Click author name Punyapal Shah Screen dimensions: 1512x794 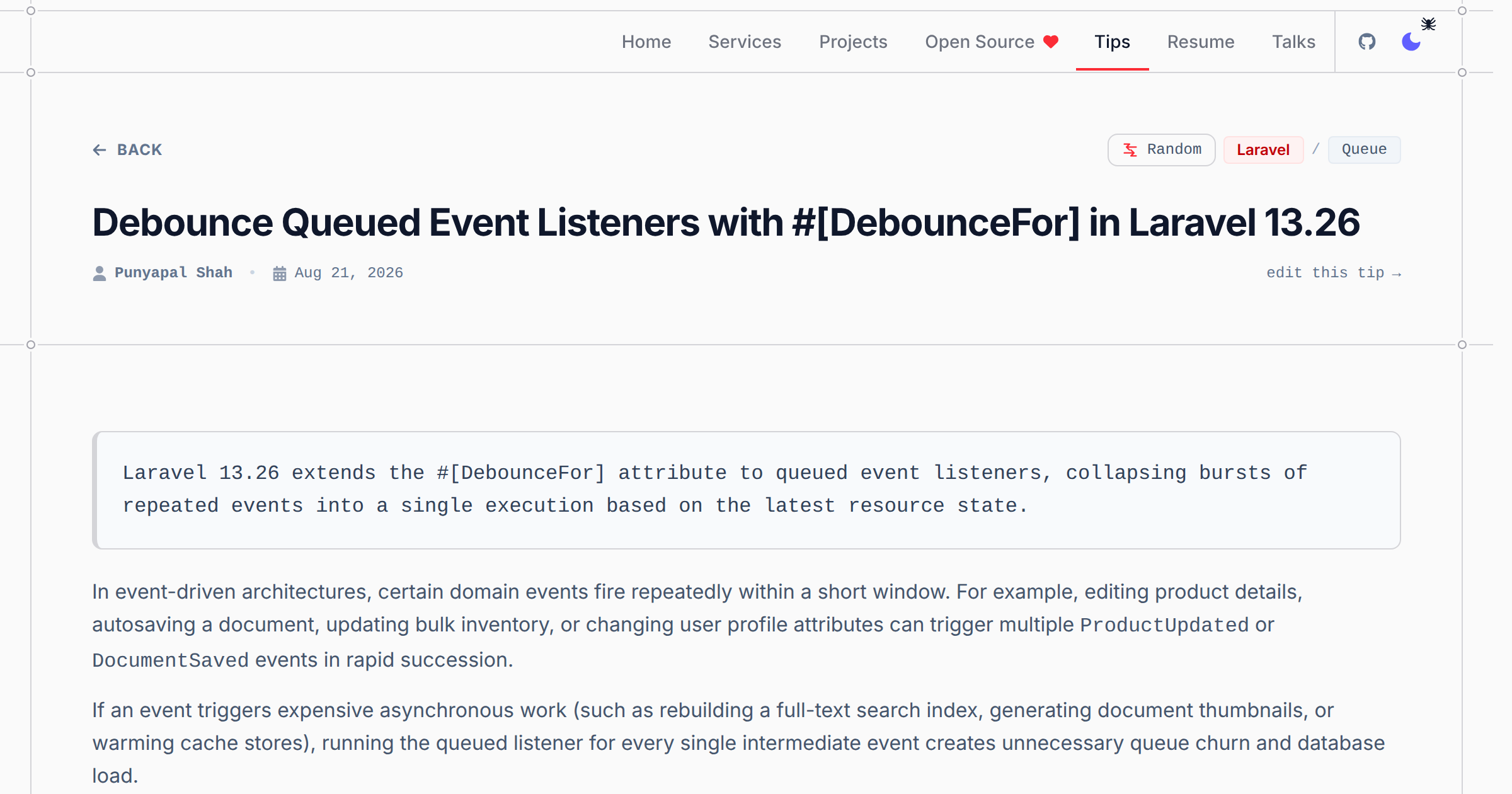coord(173,273)
